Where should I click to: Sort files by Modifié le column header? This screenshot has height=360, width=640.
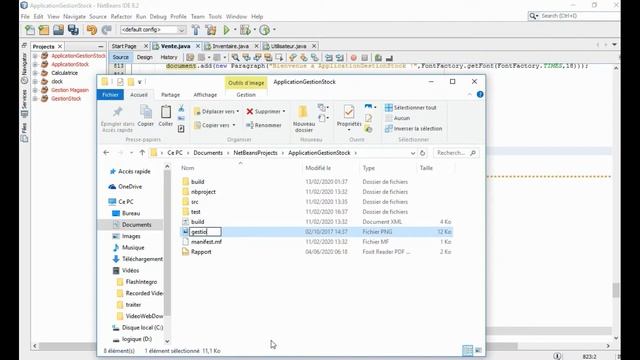318,168
